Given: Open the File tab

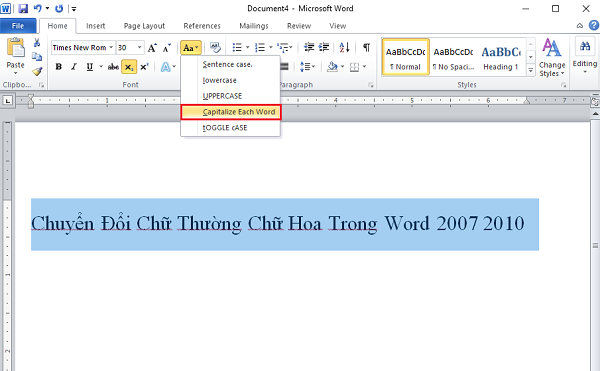Looking at the screenshot, I should (18, 26).
